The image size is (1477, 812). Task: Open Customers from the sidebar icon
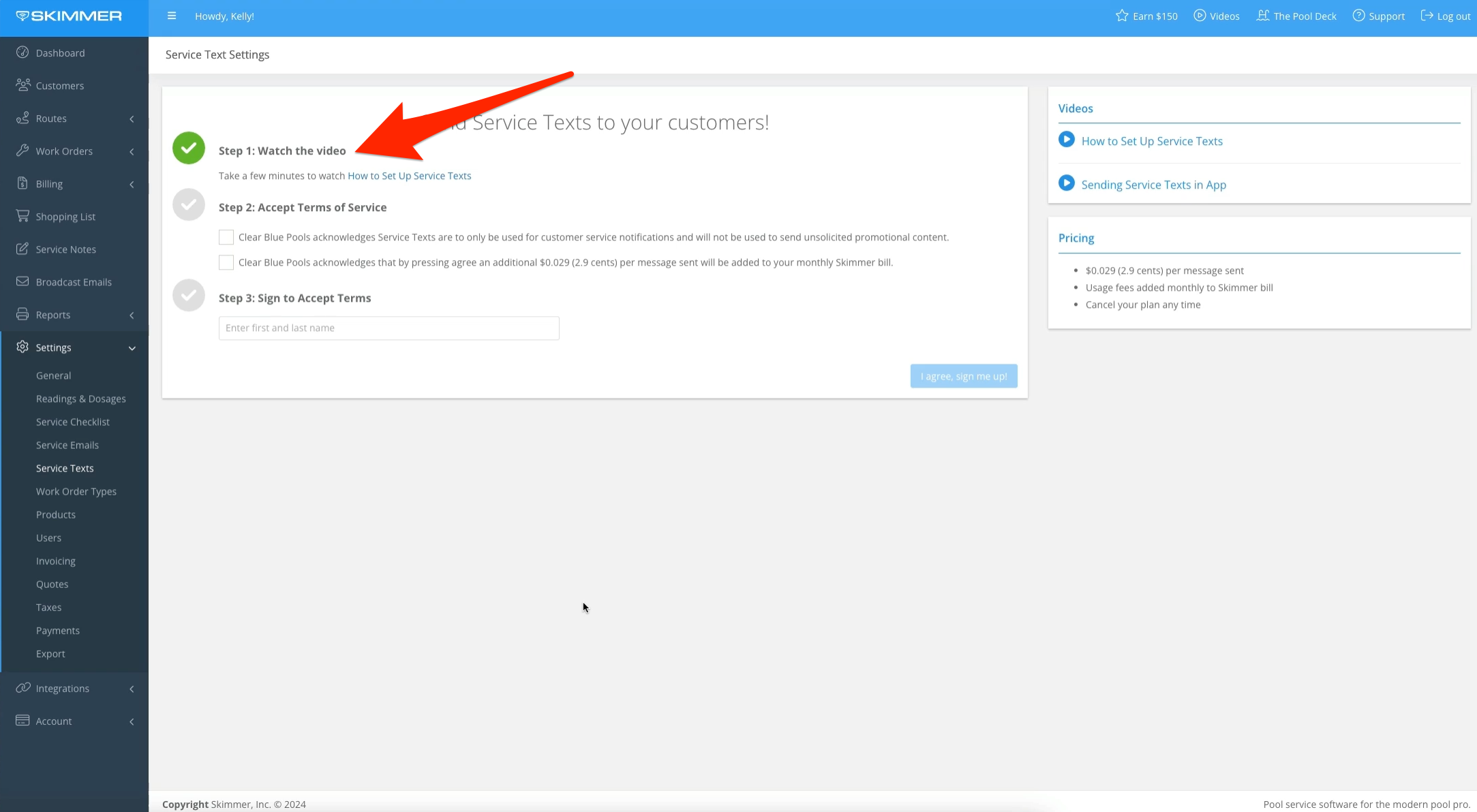point(22,85)
